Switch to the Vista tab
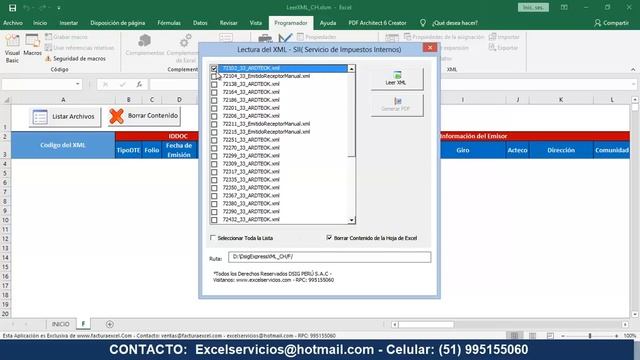The height and width of the screenshot is (360, 640). tap(256, 23)
